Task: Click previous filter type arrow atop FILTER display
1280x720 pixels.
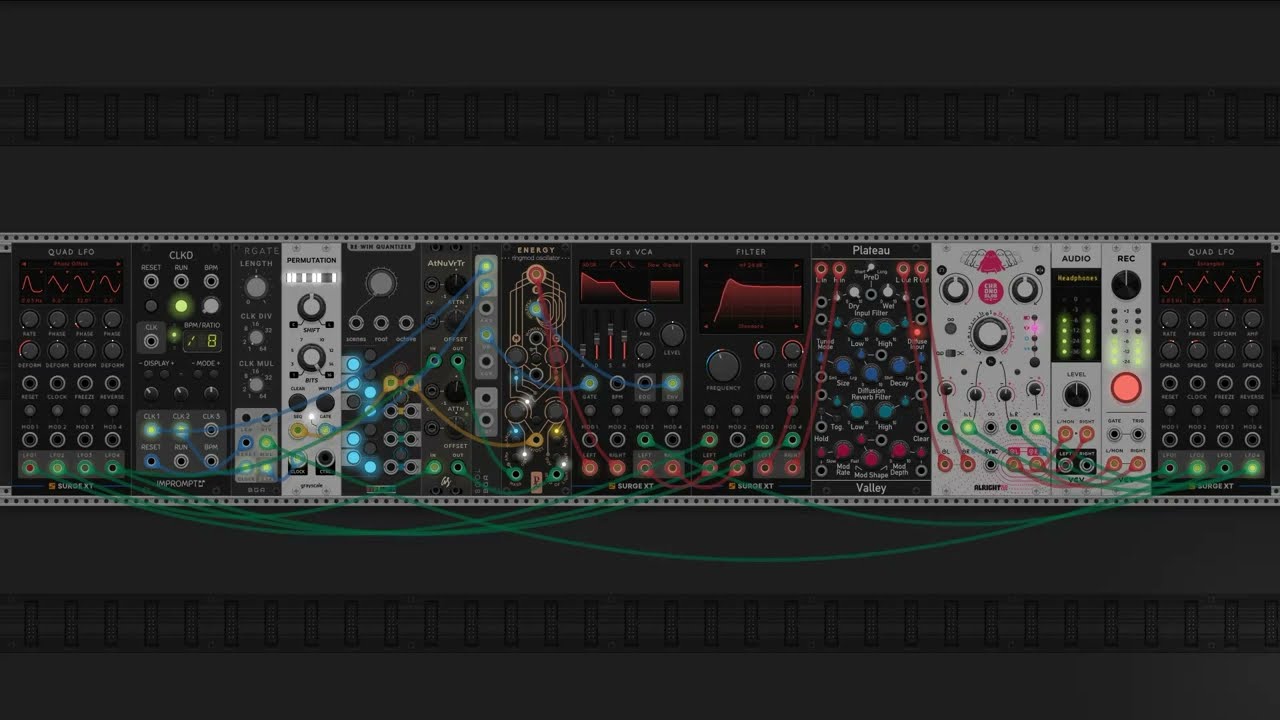Action: click(x=704, y=265)
